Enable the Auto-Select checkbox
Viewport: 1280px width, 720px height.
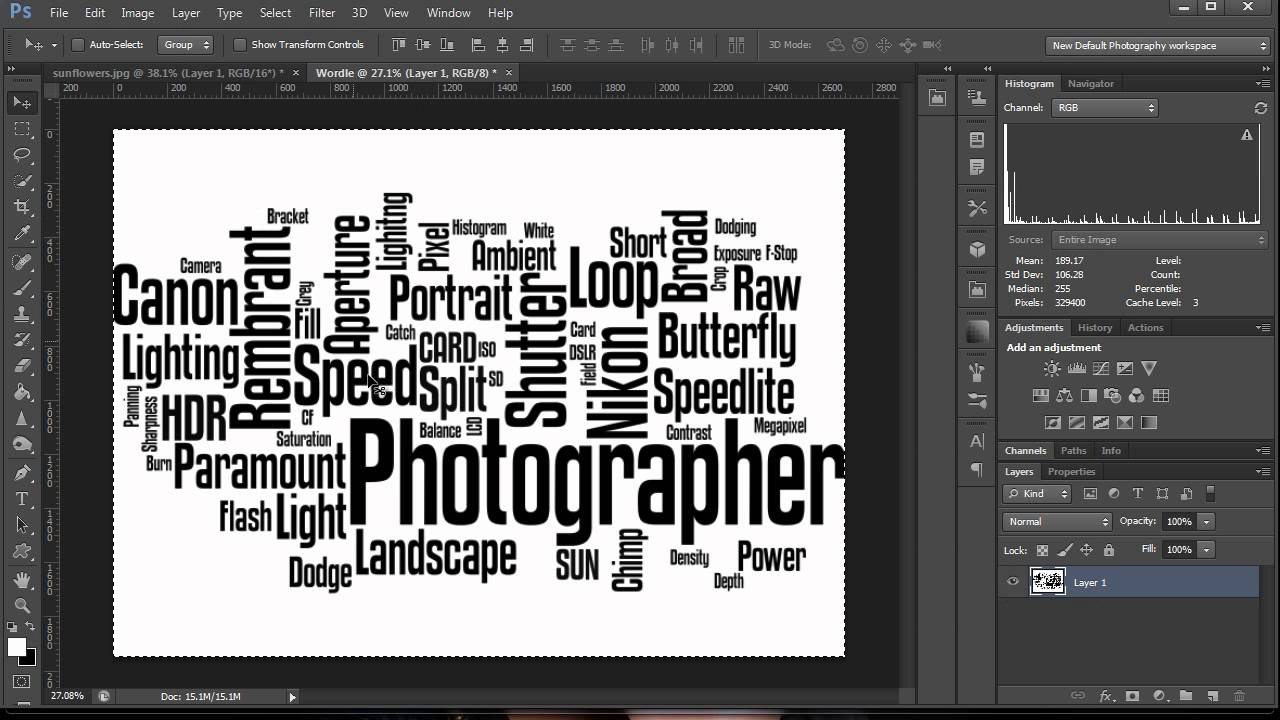coord(78,45)
